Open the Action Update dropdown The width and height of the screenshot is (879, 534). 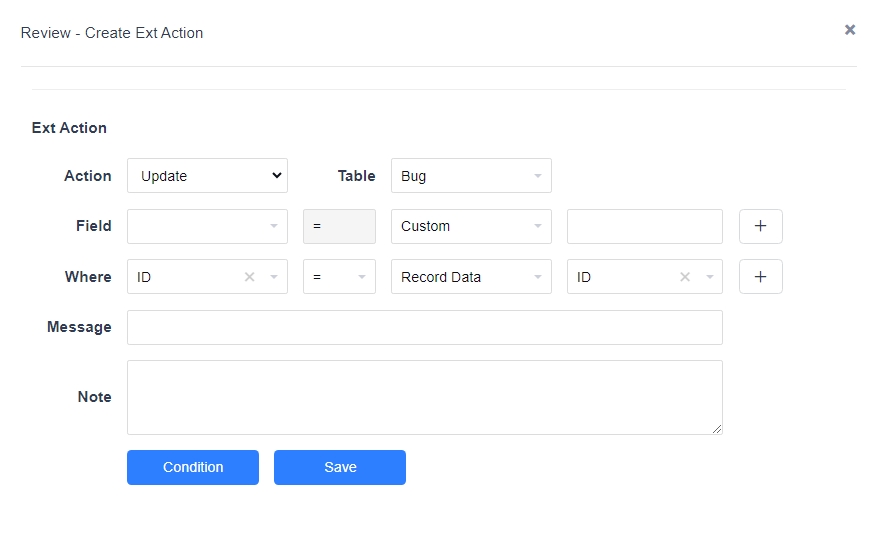coord(207,176)
